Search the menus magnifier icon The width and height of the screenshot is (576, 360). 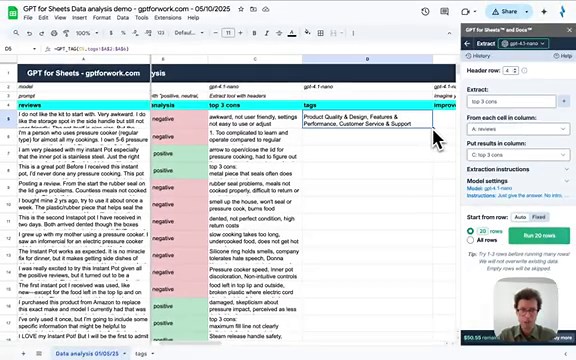pyautogui.click(x=16, y=33)
